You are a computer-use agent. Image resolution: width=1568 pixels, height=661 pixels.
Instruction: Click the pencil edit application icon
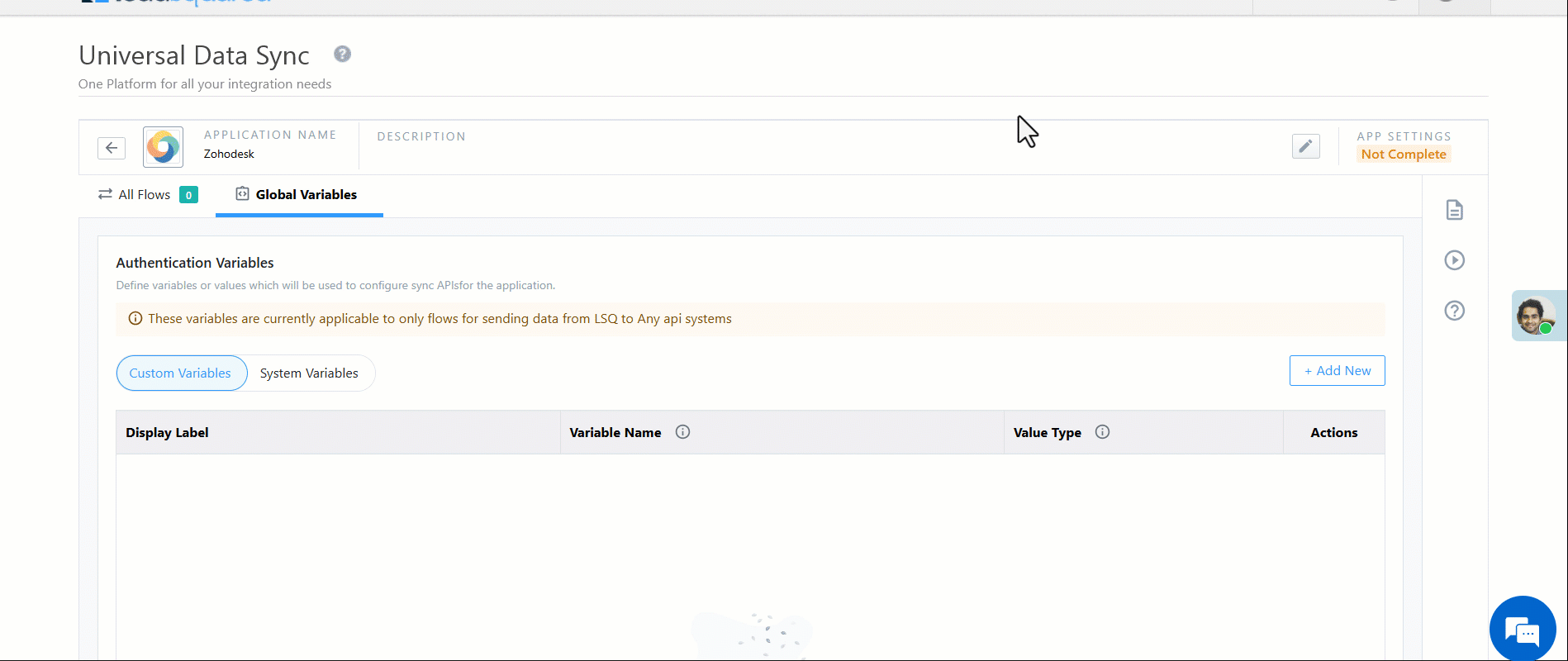click(x=1305, y=146)
